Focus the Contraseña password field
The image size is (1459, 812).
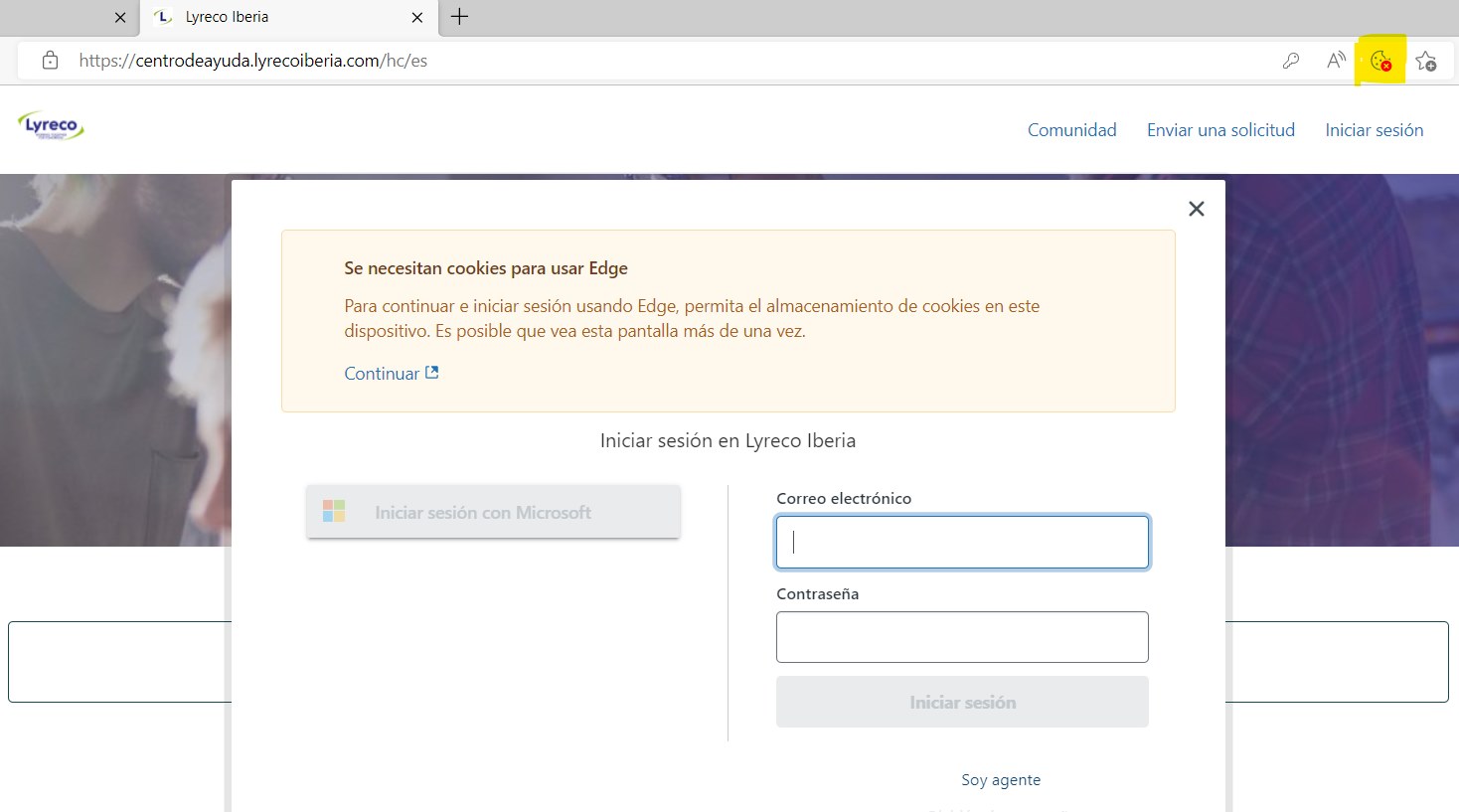pos(962,637)
